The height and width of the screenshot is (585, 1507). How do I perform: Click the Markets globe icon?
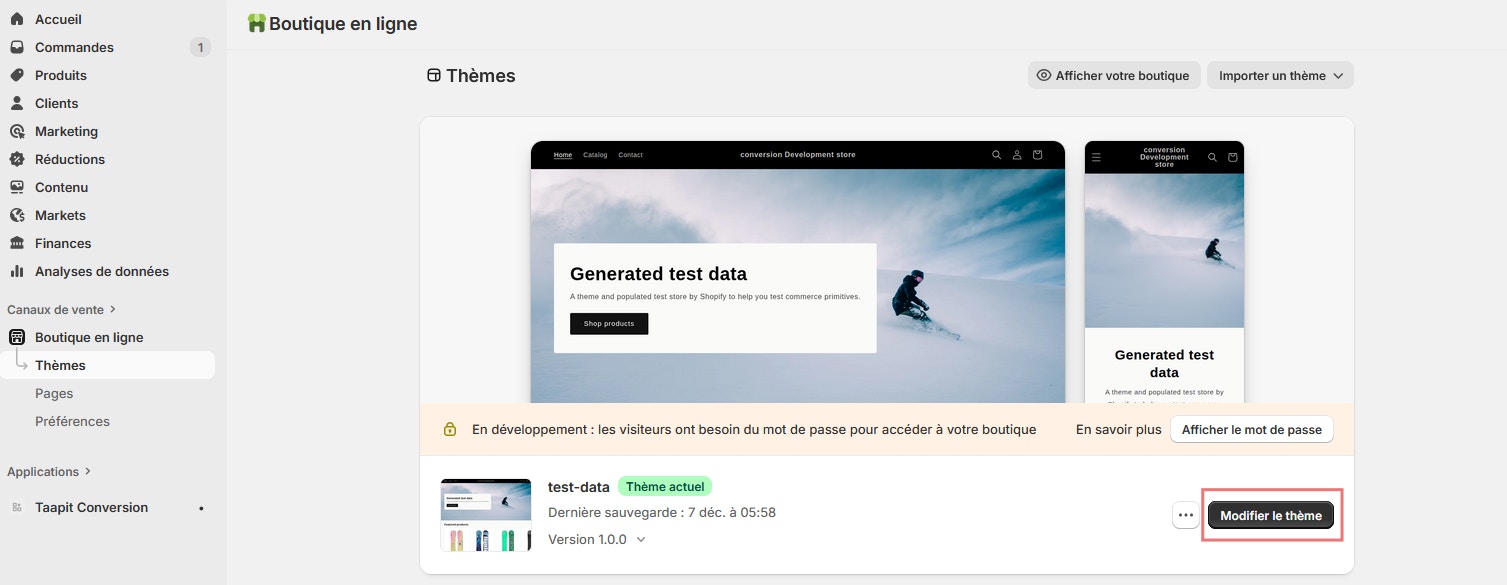(16, 215)
